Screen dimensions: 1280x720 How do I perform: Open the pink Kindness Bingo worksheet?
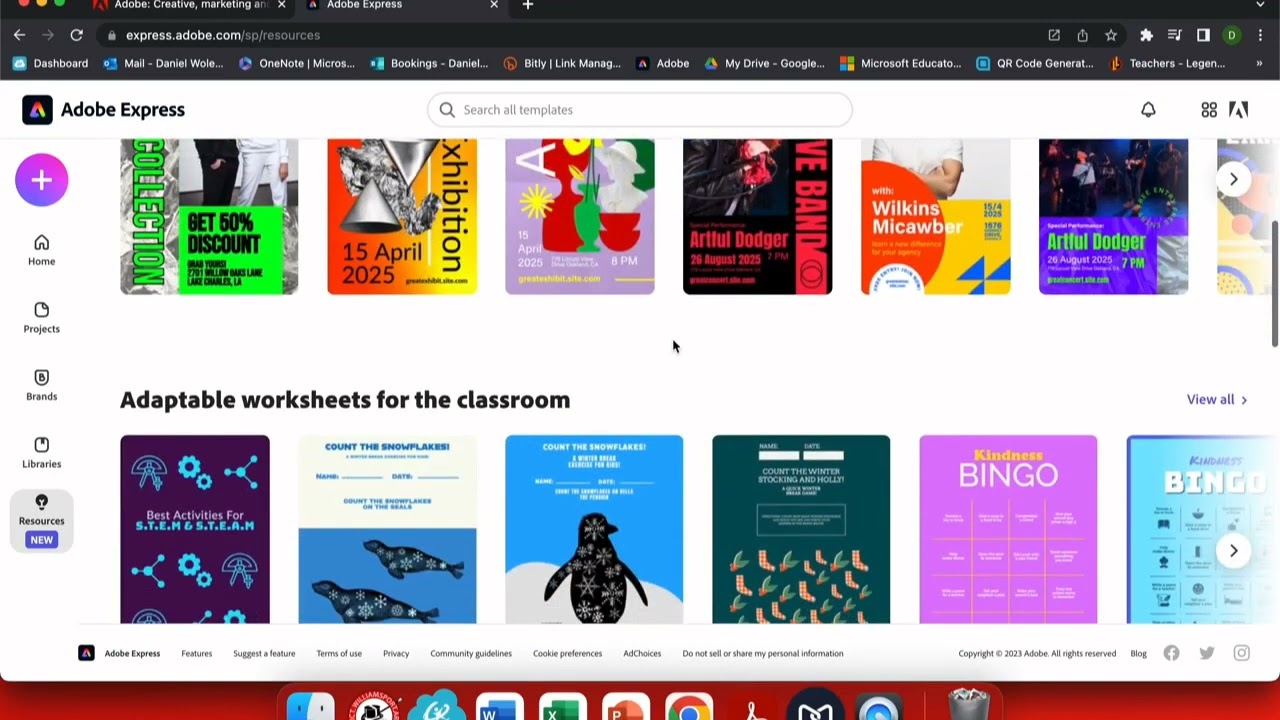pyautogui.click(x=1008, y=529)
